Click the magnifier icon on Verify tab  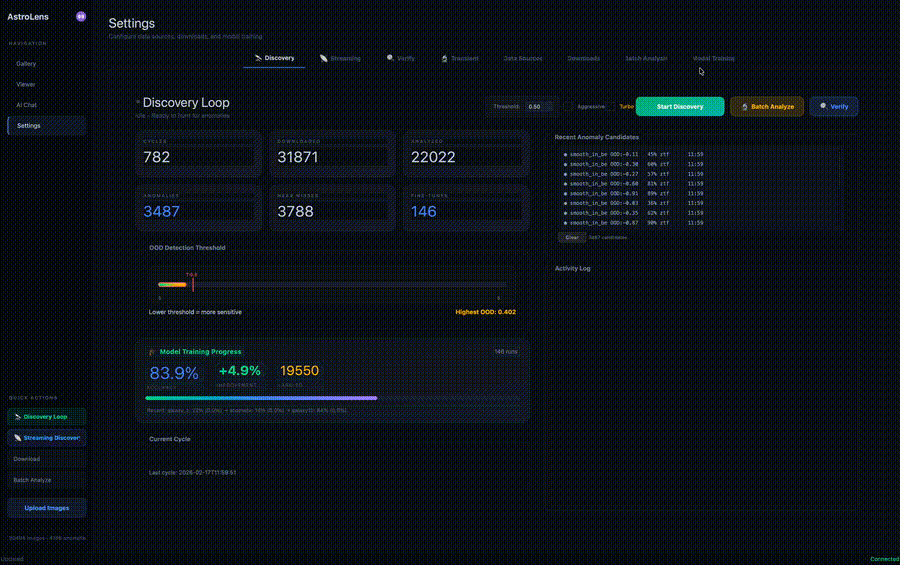click(x=390, y=58)
